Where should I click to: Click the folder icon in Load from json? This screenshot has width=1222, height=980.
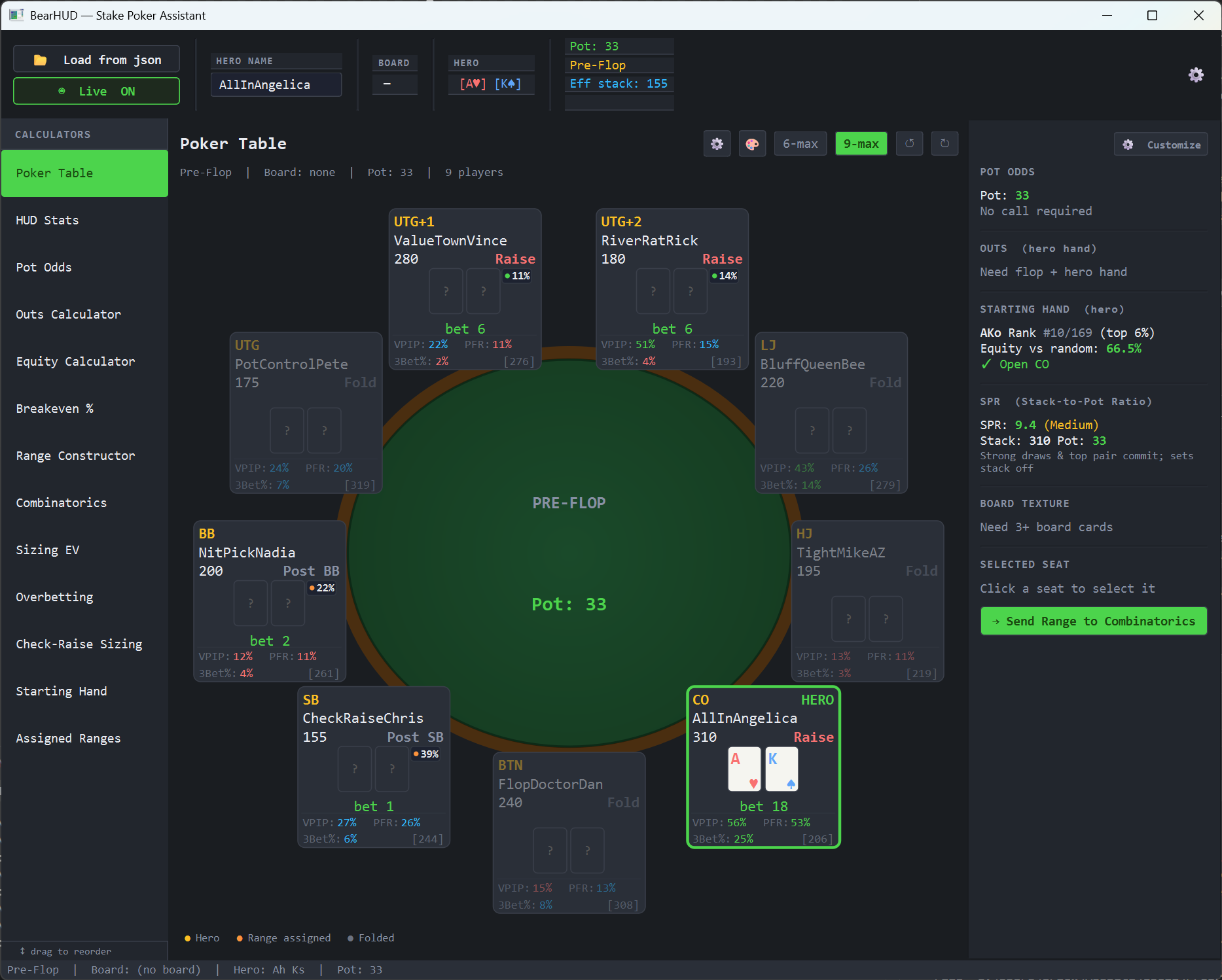(40, 60)
